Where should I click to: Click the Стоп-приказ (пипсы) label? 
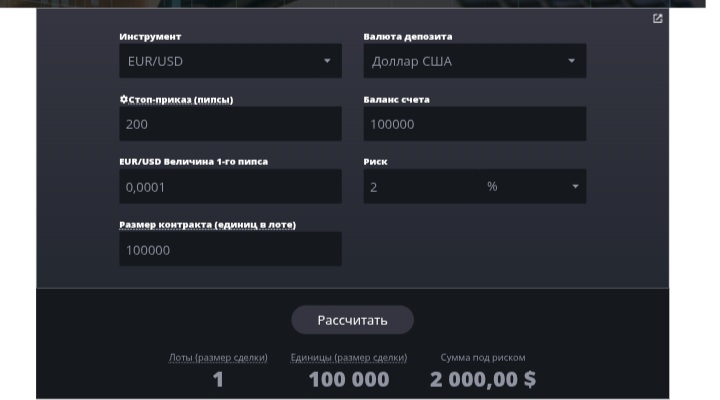click(x=180, y=100)
